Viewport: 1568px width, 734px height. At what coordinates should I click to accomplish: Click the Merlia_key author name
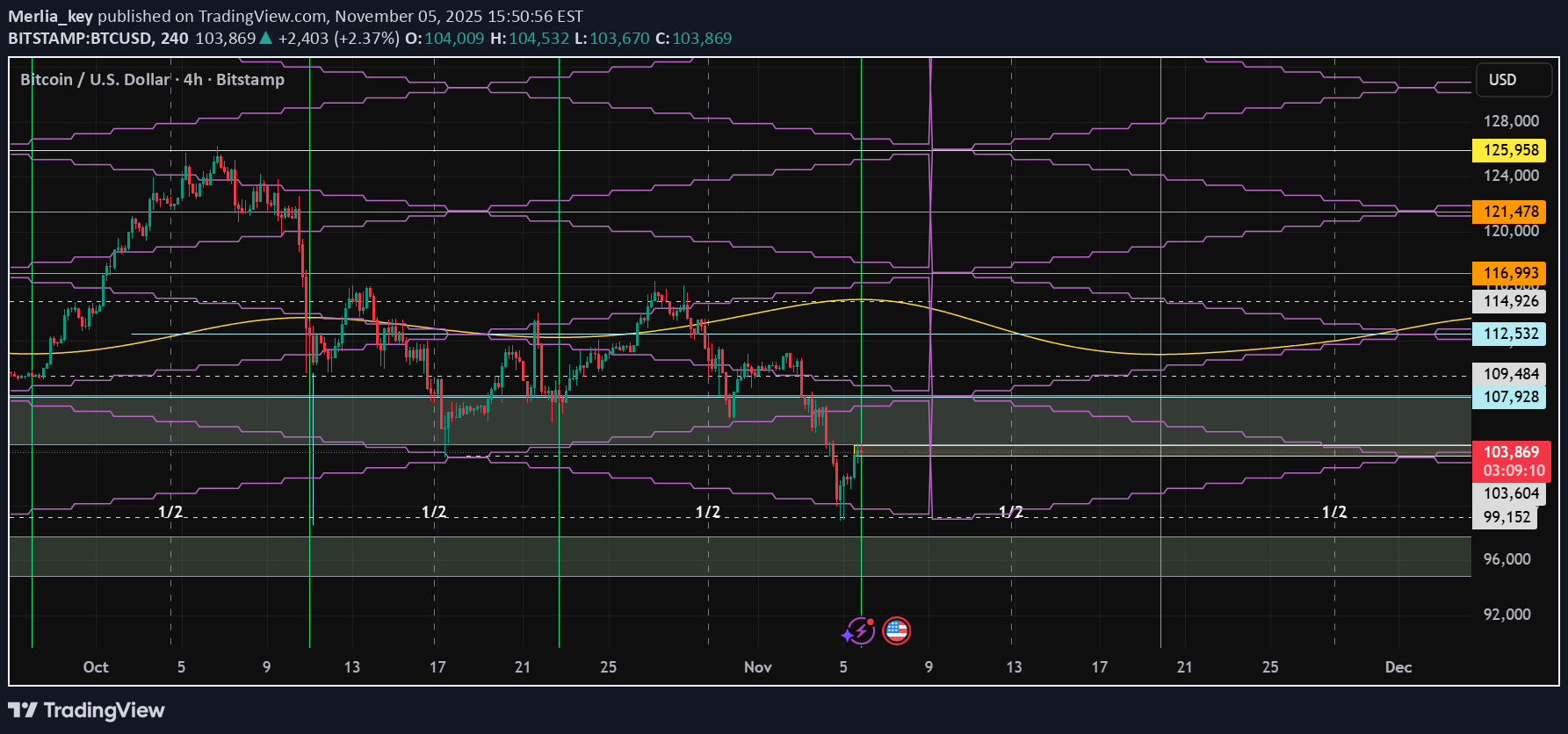coord(50,16)
